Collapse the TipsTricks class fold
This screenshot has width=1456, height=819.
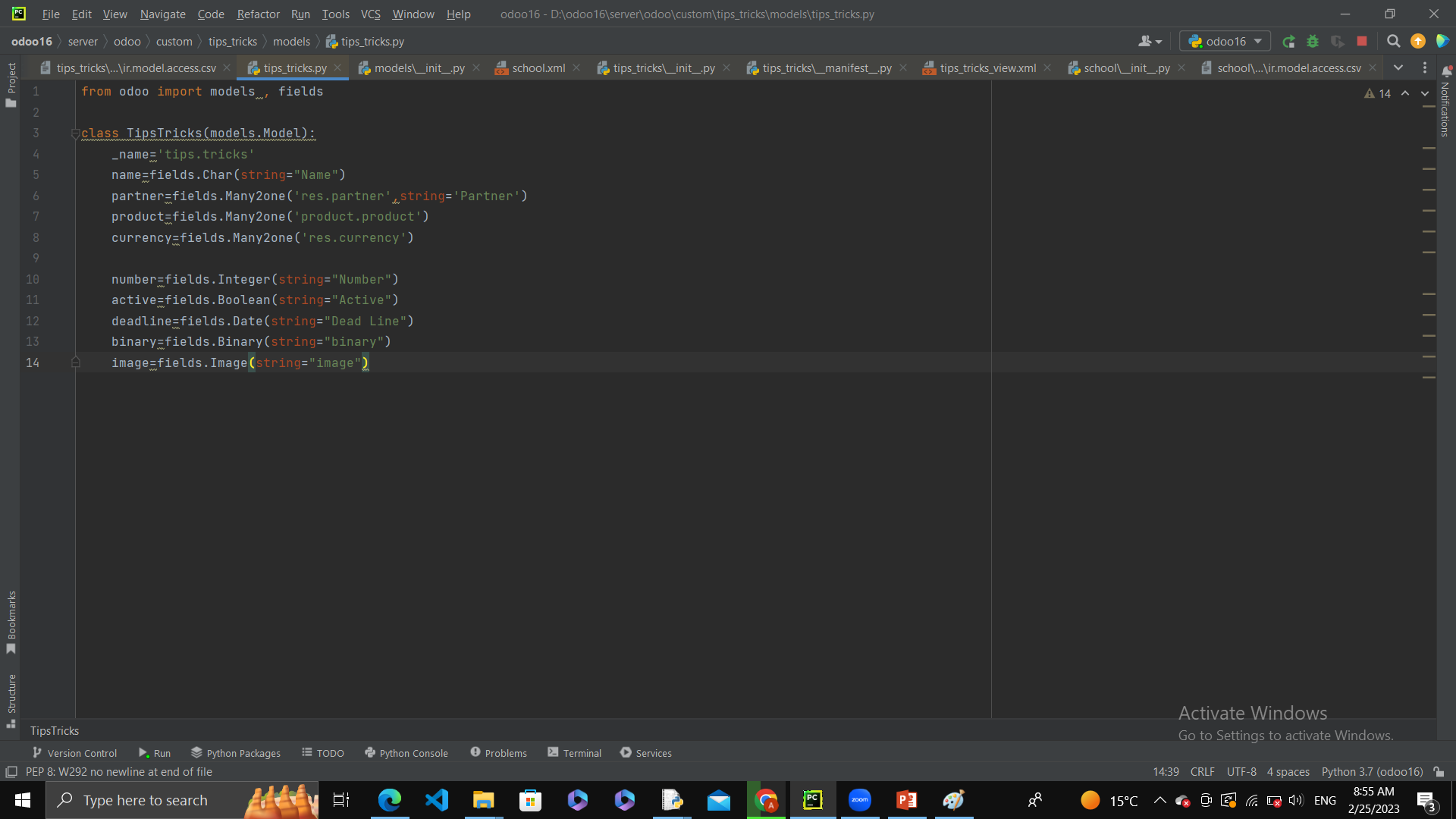[x=75, y=133]
